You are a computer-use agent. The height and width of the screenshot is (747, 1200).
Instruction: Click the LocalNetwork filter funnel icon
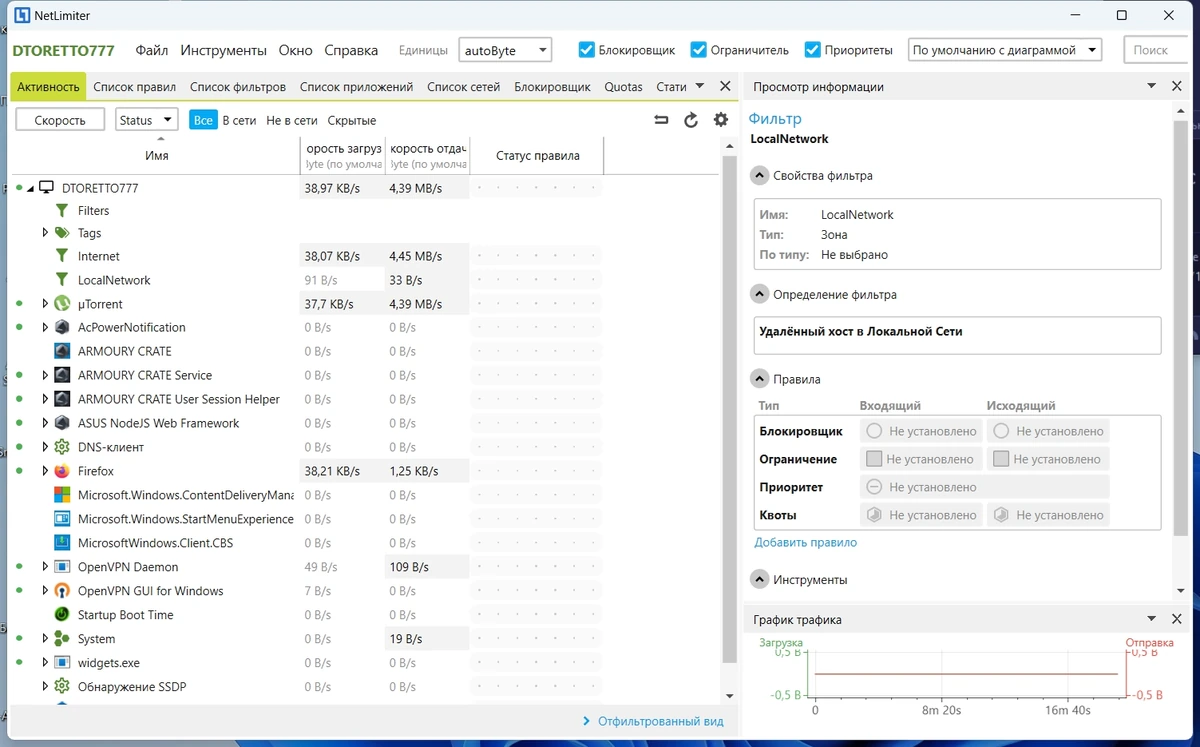pos(62,280)
